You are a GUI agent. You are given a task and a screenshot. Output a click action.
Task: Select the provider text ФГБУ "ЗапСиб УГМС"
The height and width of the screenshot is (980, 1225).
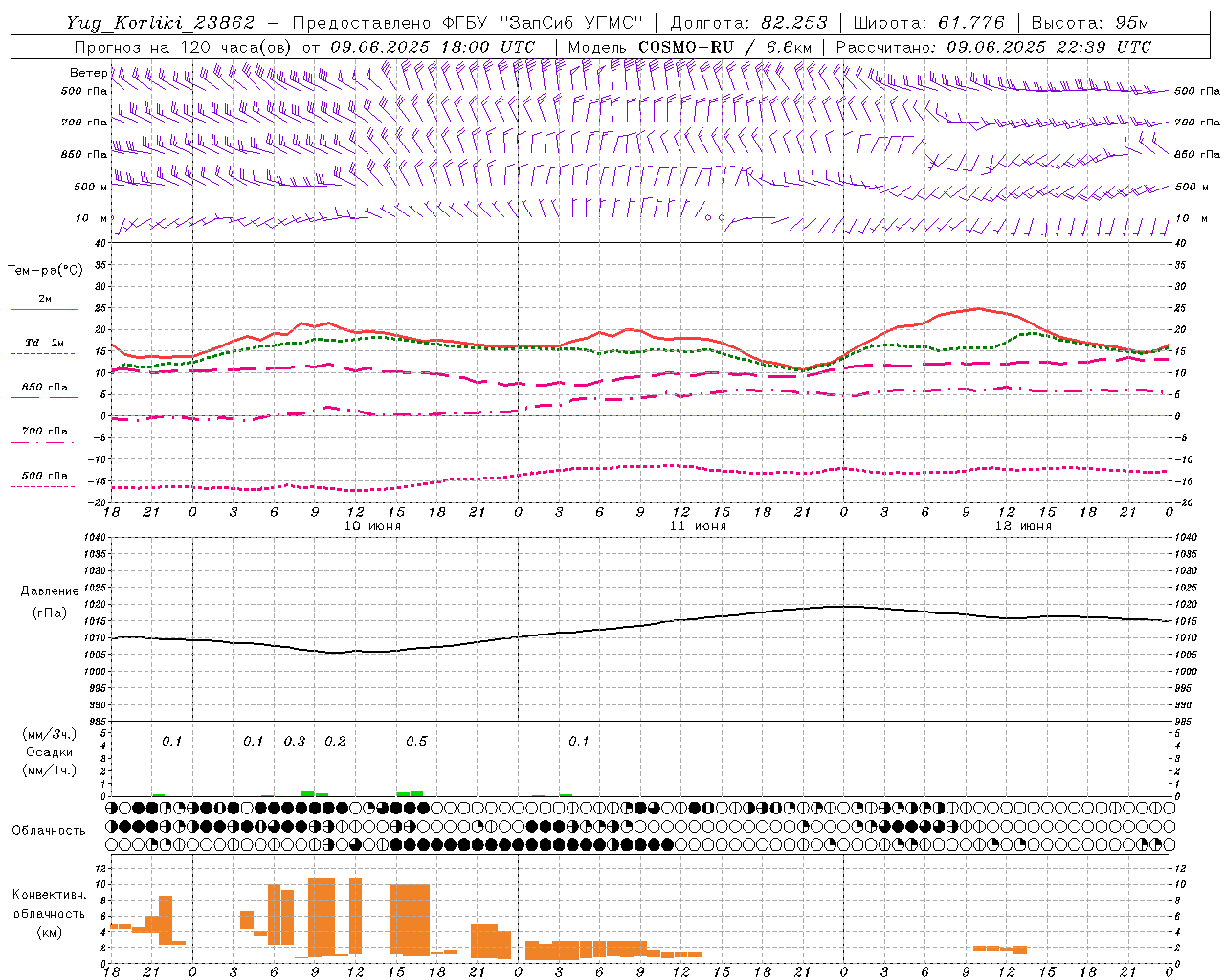tap(543, 23)
